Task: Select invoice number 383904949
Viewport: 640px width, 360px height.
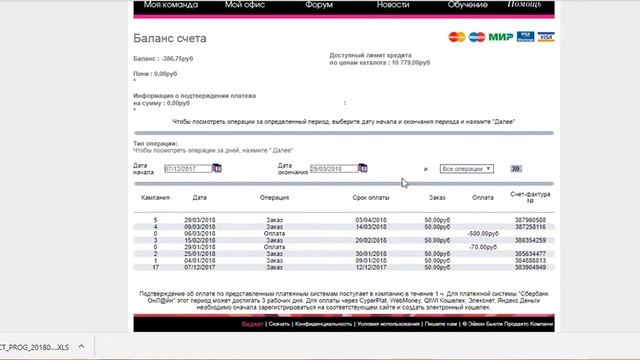Action: point(530,267)
